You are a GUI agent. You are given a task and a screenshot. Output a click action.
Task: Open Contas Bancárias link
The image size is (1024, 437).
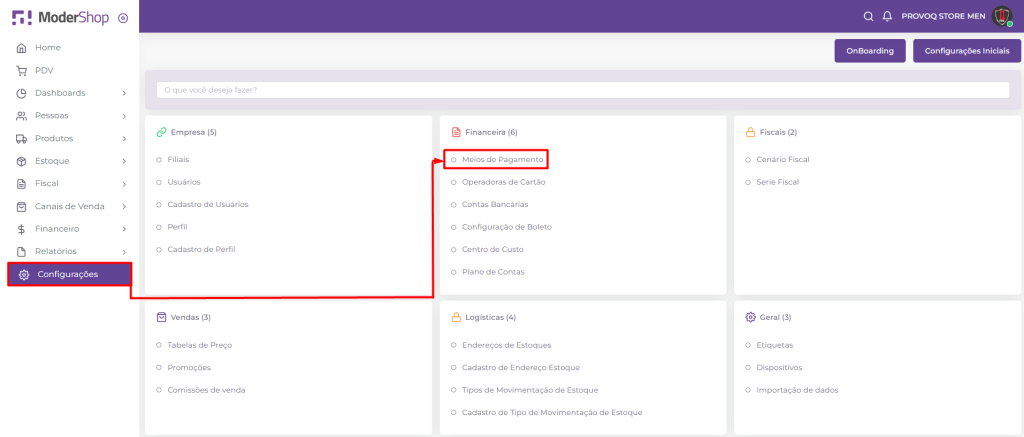click(495, 204)
